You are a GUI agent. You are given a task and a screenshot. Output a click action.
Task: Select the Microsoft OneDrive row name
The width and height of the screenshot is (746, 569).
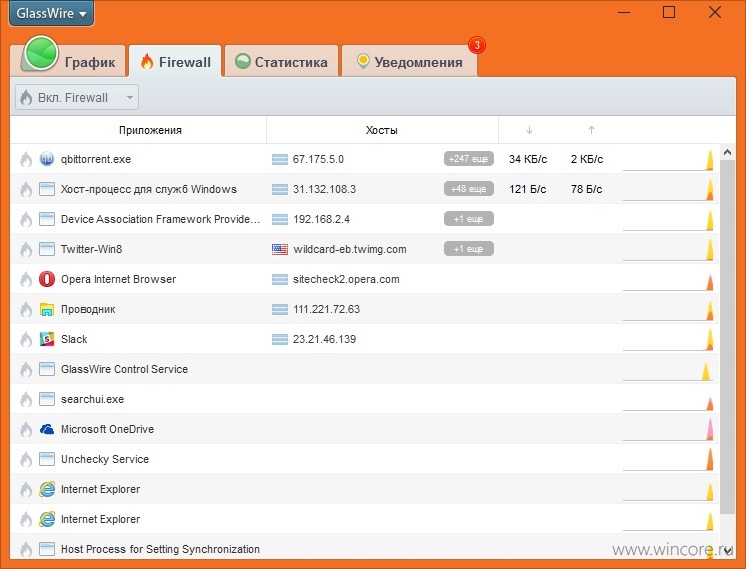107,429
